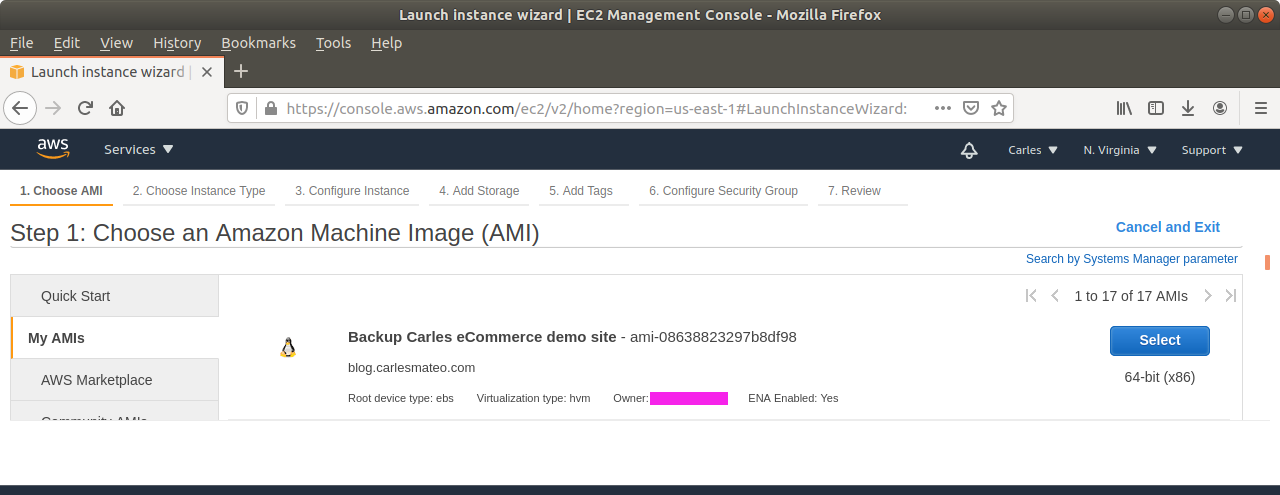This screenshot has width=1280, height=495.
Task: Open the Firefox home page icon
Action: pyautogui.click(x=117, y=108)
